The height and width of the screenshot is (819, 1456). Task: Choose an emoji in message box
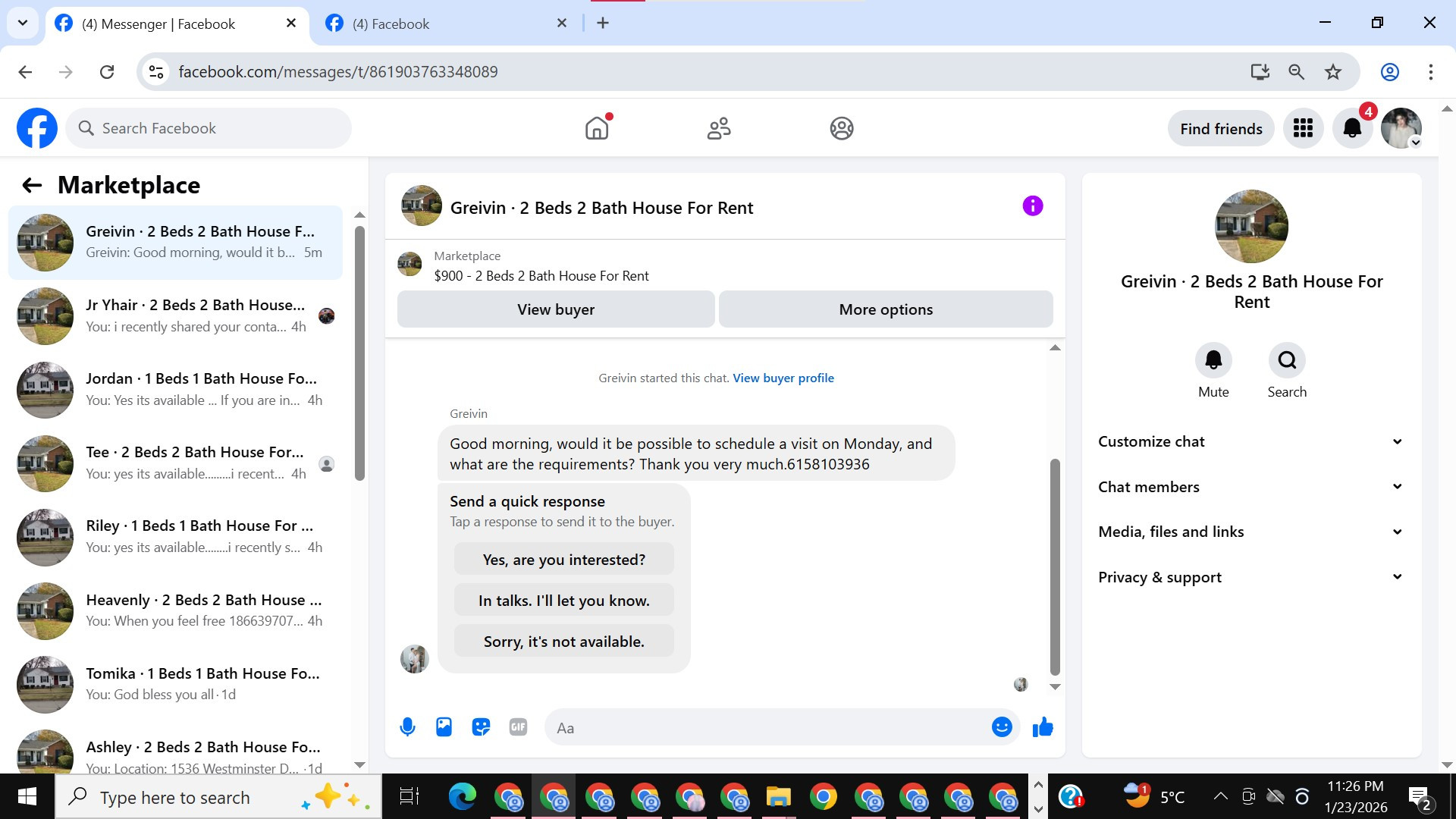1001,727
